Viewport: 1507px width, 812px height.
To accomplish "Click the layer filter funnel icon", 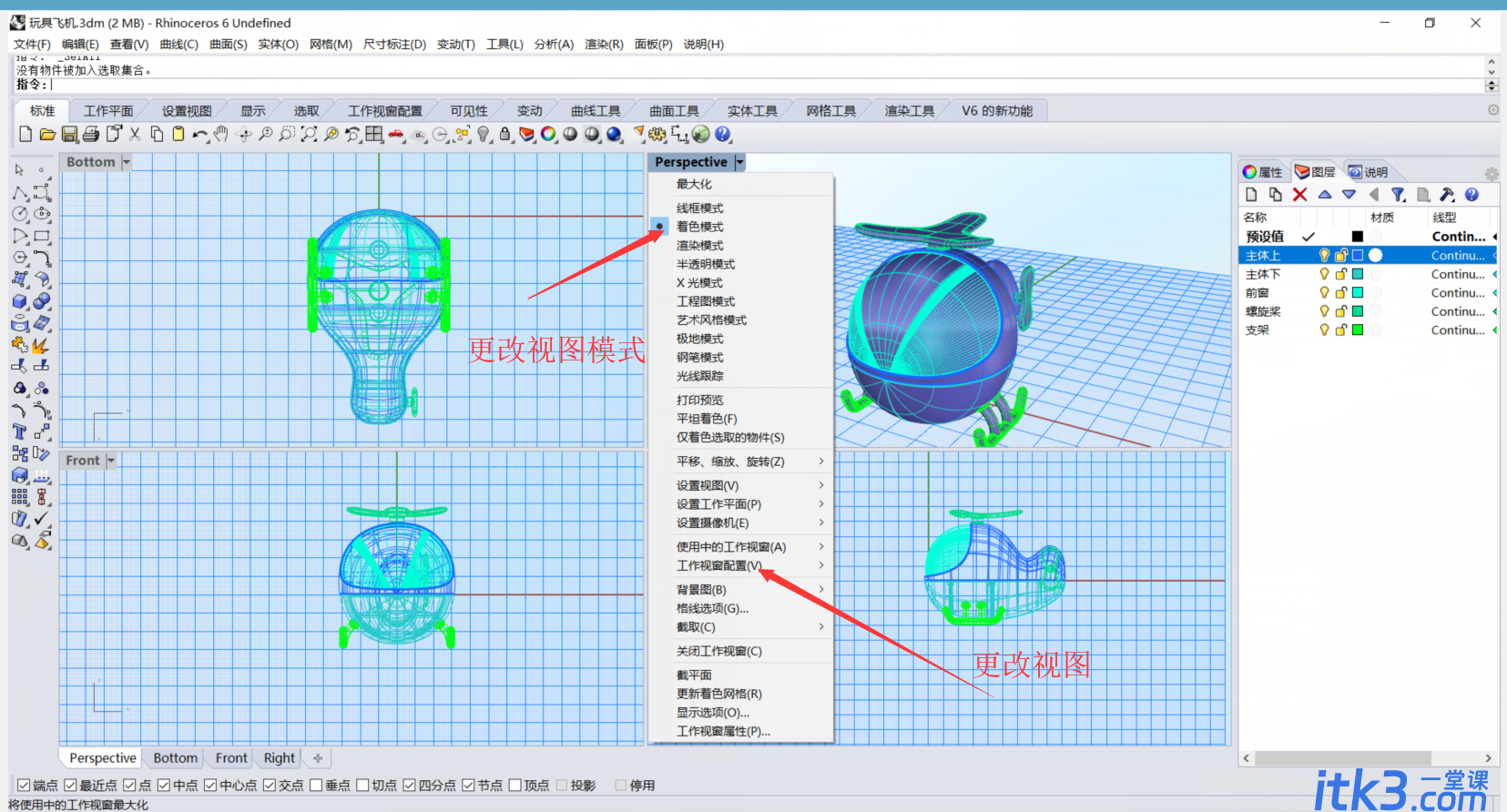I will click(1399, 195).
